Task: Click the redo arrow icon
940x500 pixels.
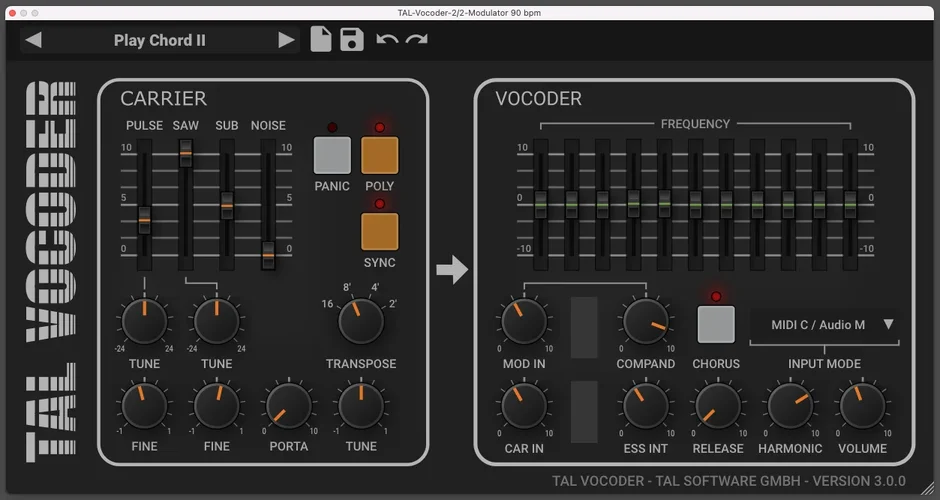Action: pos(416,40)
